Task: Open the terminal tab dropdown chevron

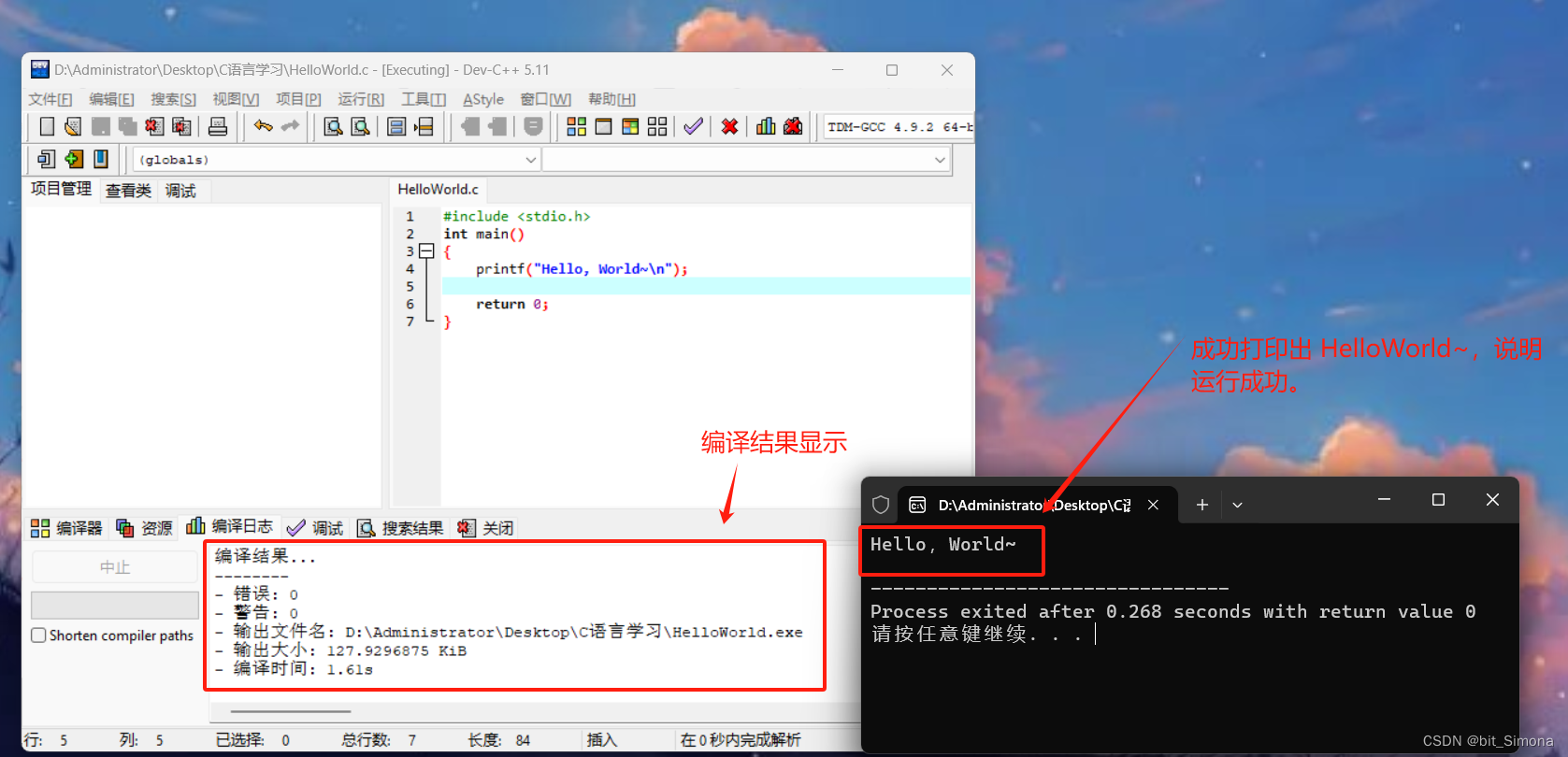Action: 1237,505
